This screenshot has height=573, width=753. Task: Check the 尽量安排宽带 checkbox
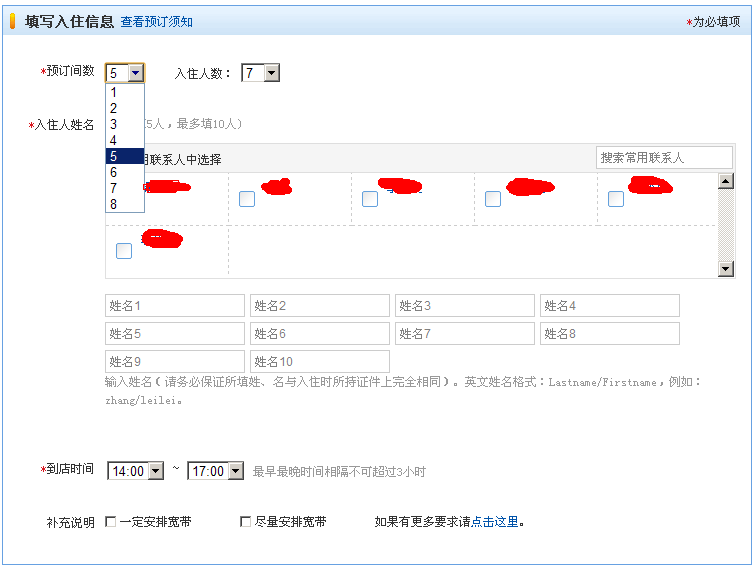coord(246,522)
